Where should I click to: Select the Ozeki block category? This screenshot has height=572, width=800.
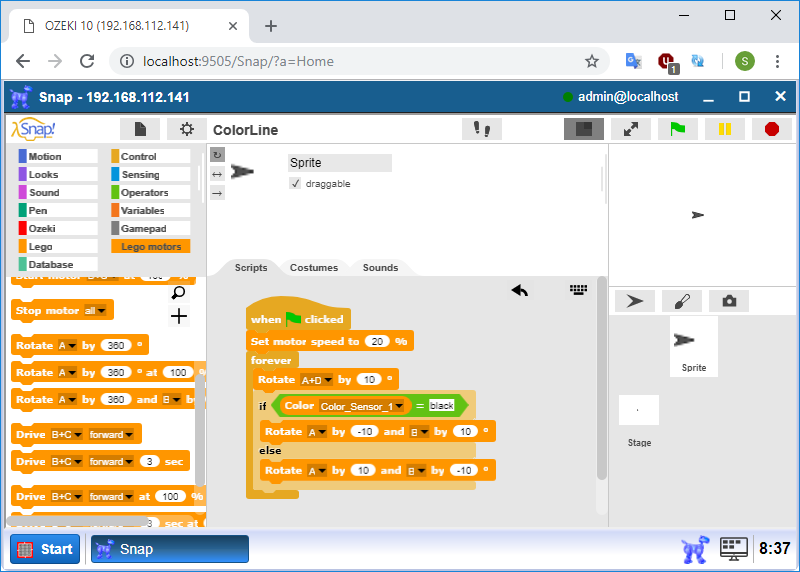click(58, 228)
